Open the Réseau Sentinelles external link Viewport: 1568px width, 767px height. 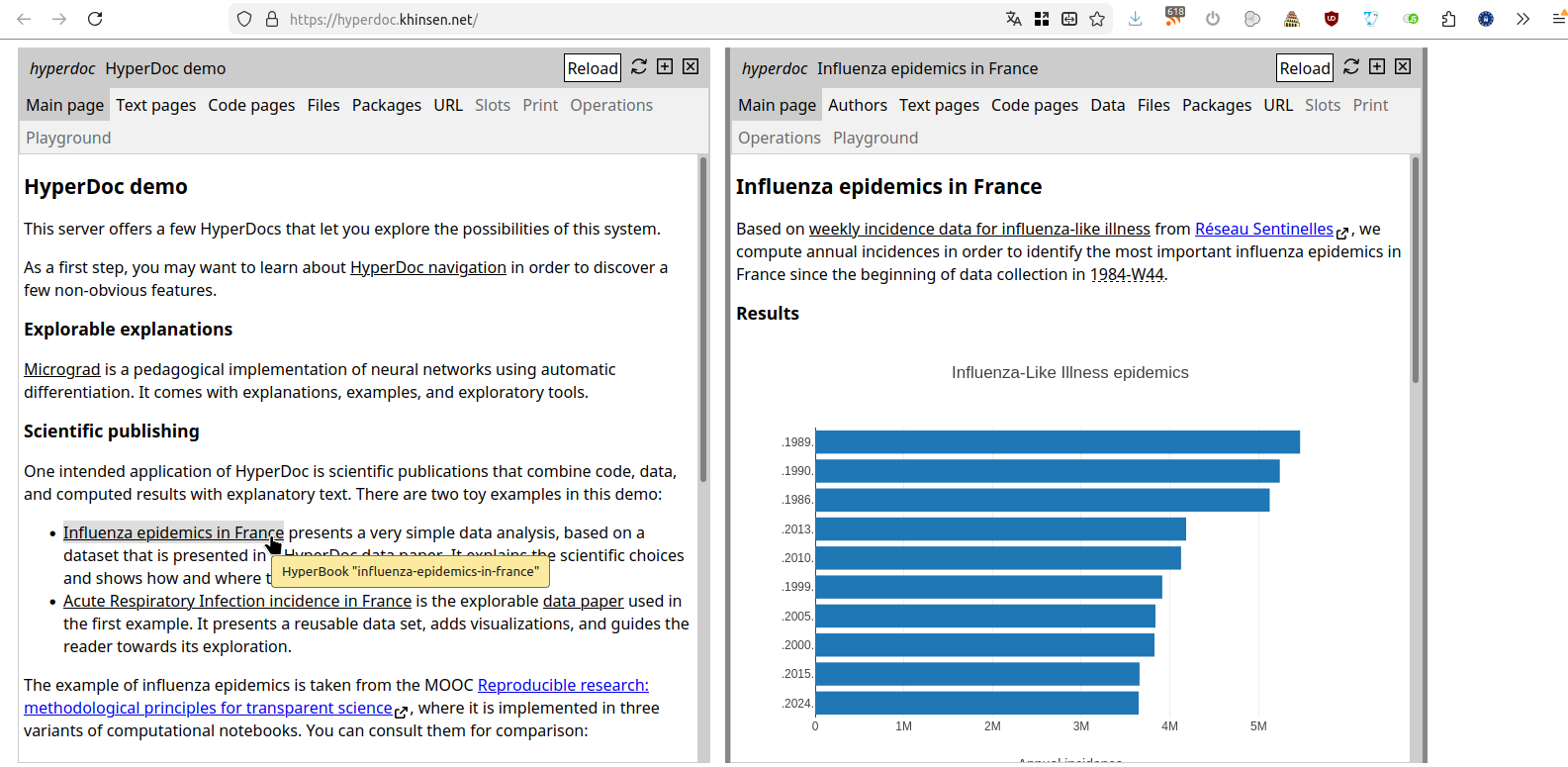tap(1263, 229)
